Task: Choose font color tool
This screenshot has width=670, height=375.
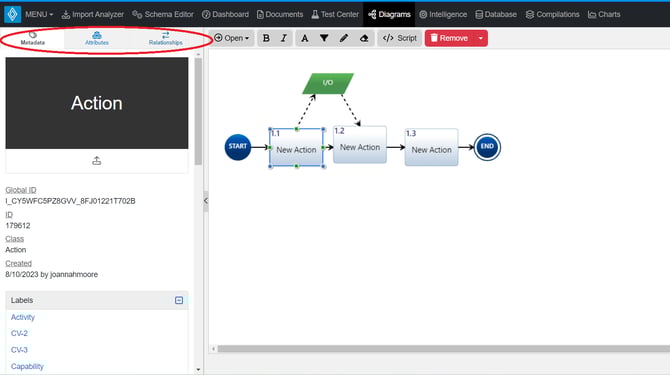Action: 305,38
